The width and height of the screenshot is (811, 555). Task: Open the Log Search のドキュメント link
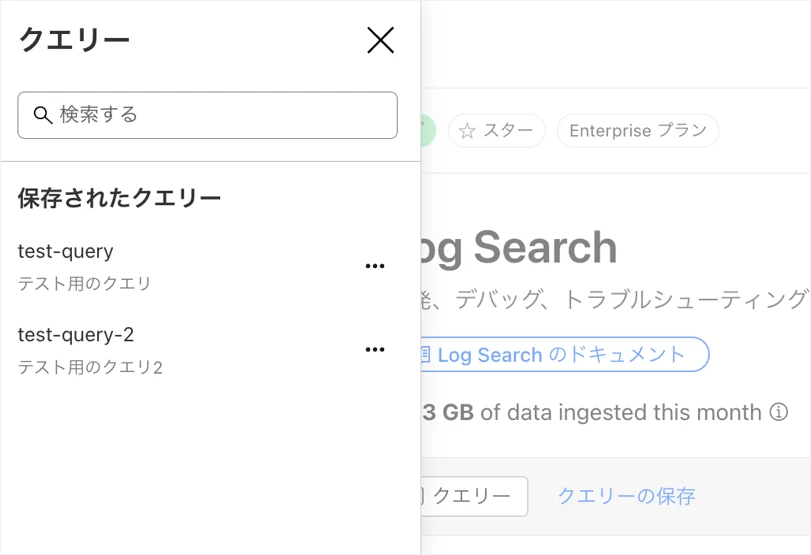[561, 355]
